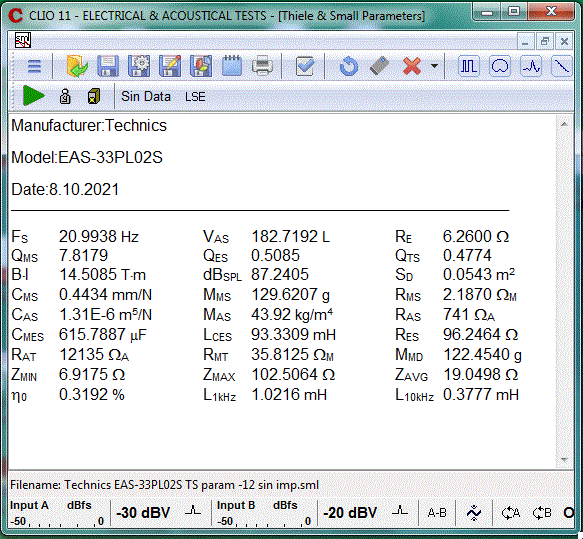Open the blue notepad icon
This screenshot has height=539, width=583.
[232, 66]
